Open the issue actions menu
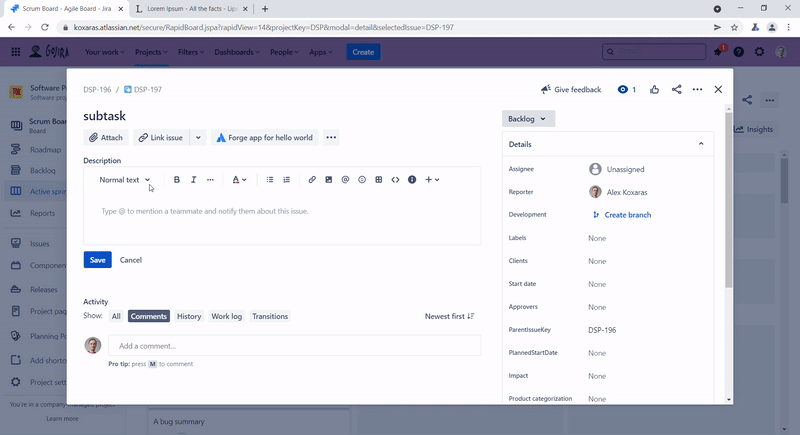The image size is (800, 435). pos(697,90)
